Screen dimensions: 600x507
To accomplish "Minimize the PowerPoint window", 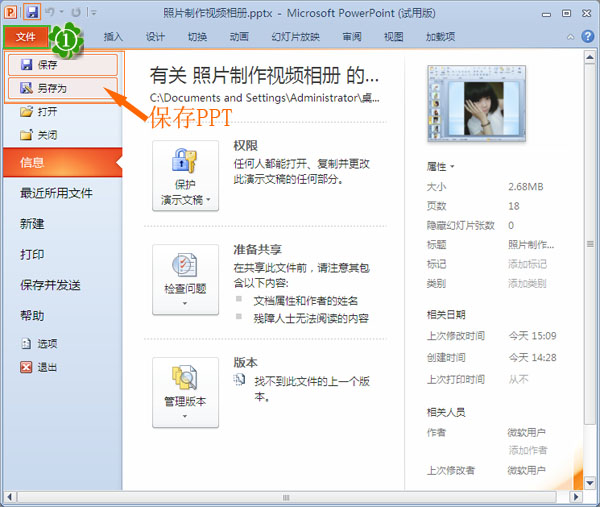I will pyautogui.click(x=546, y=14).
